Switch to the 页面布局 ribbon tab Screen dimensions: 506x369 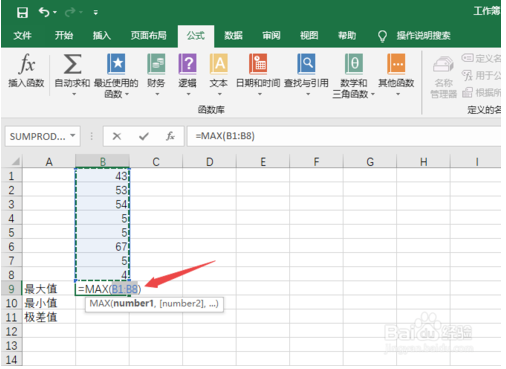(x=148, y=35)
